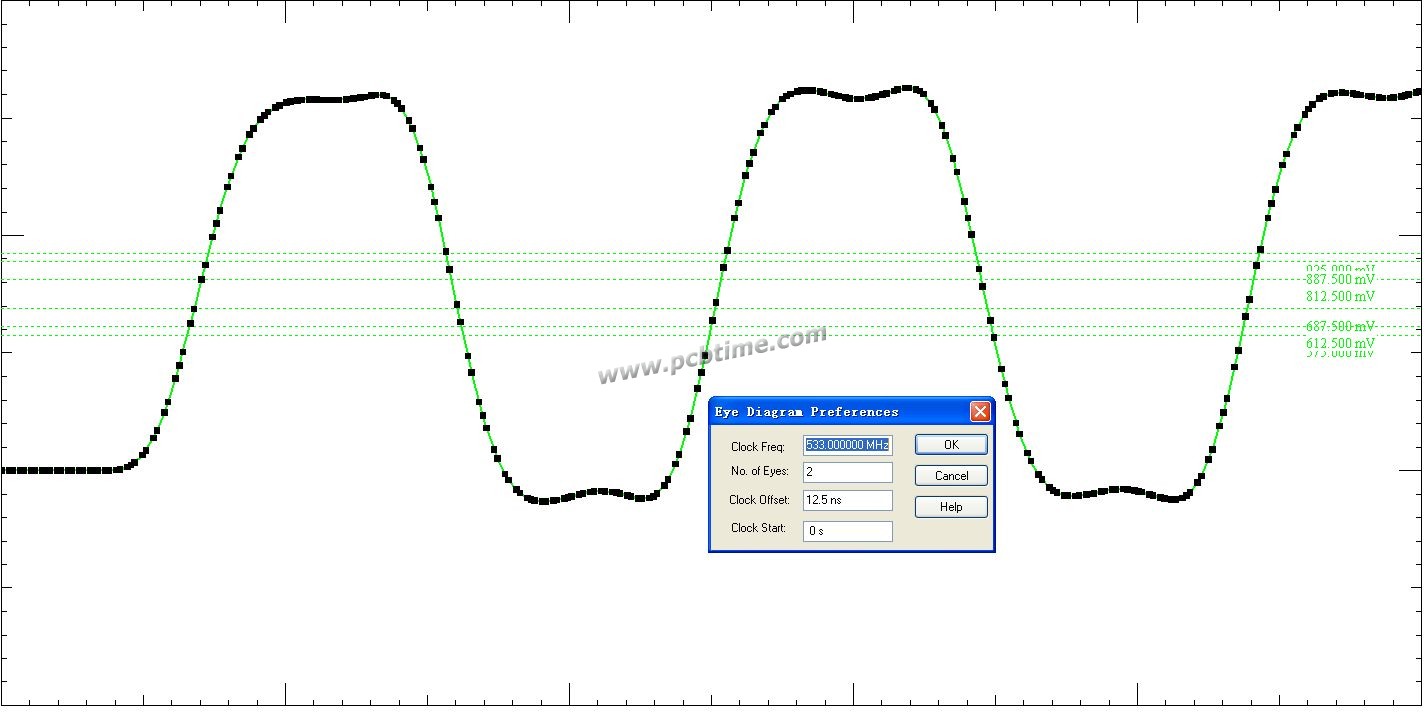
Task: Open Help for Eye Diagram Preferences
Action: [951, 507]
